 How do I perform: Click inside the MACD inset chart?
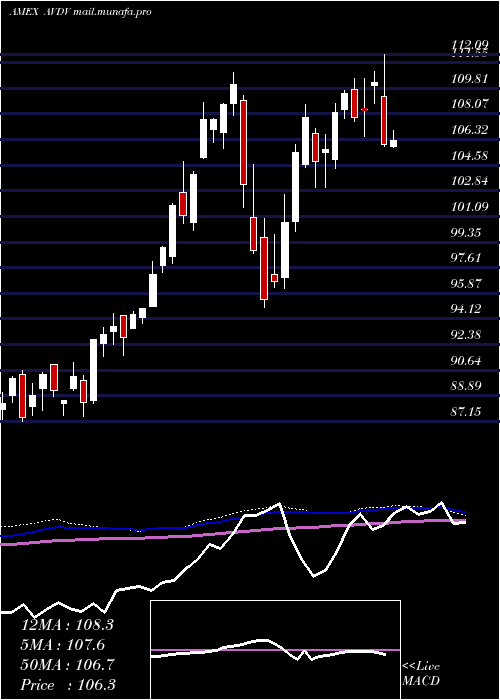(x=275, y=650)
